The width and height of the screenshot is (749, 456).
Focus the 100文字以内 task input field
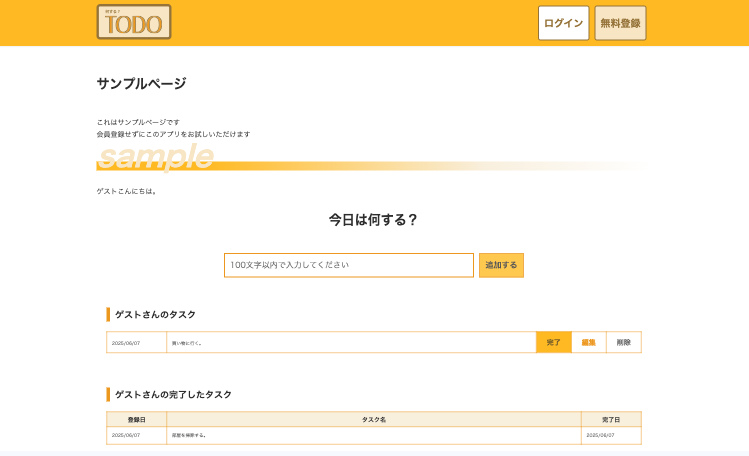click(x=348, y=265)
